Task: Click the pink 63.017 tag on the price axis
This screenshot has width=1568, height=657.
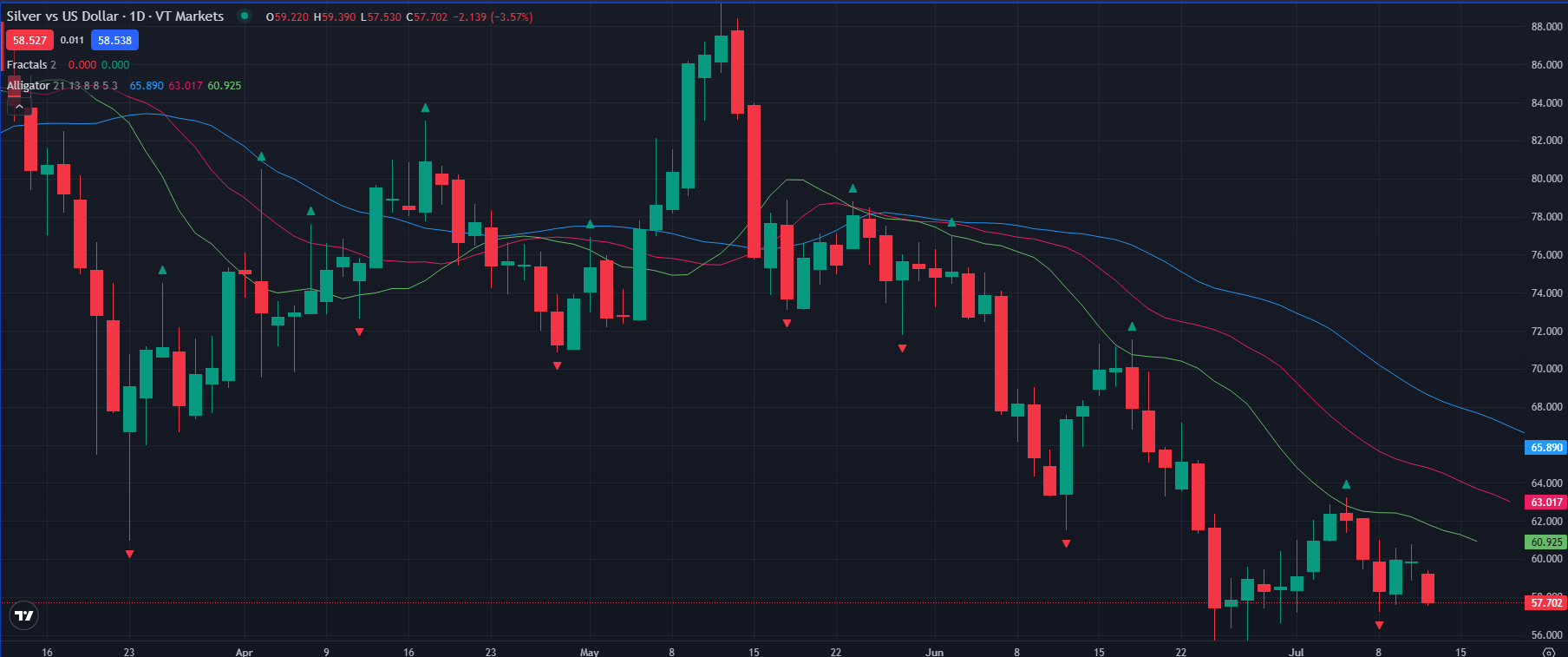Action: click(1545, 503)
